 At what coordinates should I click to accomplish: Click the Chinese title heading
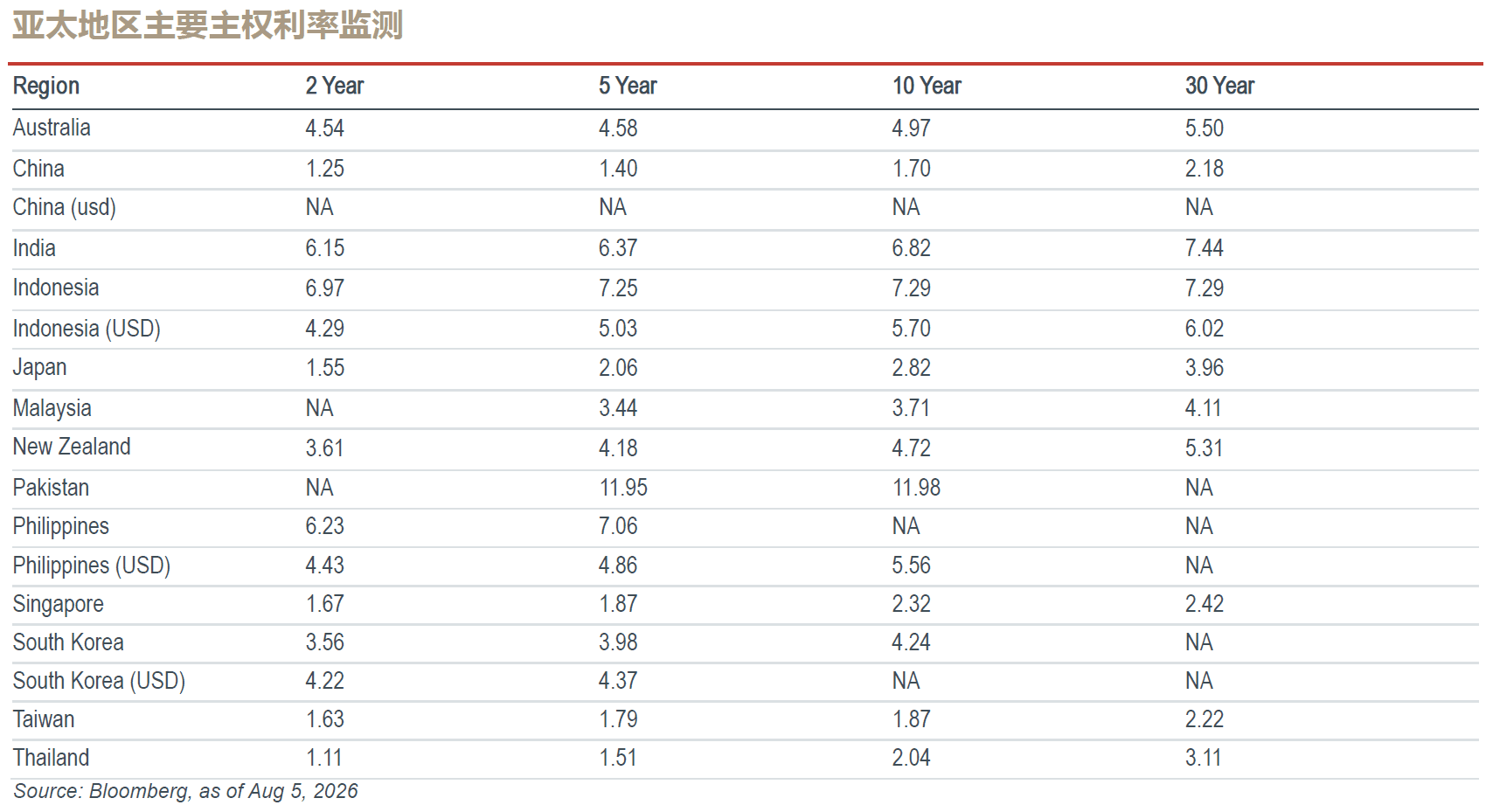click(x=207, y=25)
